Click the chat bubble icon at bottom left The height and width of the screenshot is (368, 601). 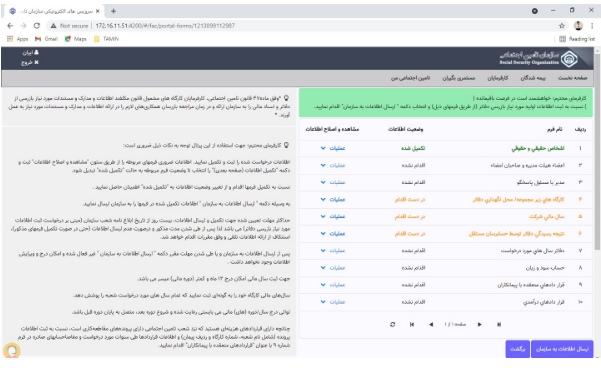pos(12,350)
